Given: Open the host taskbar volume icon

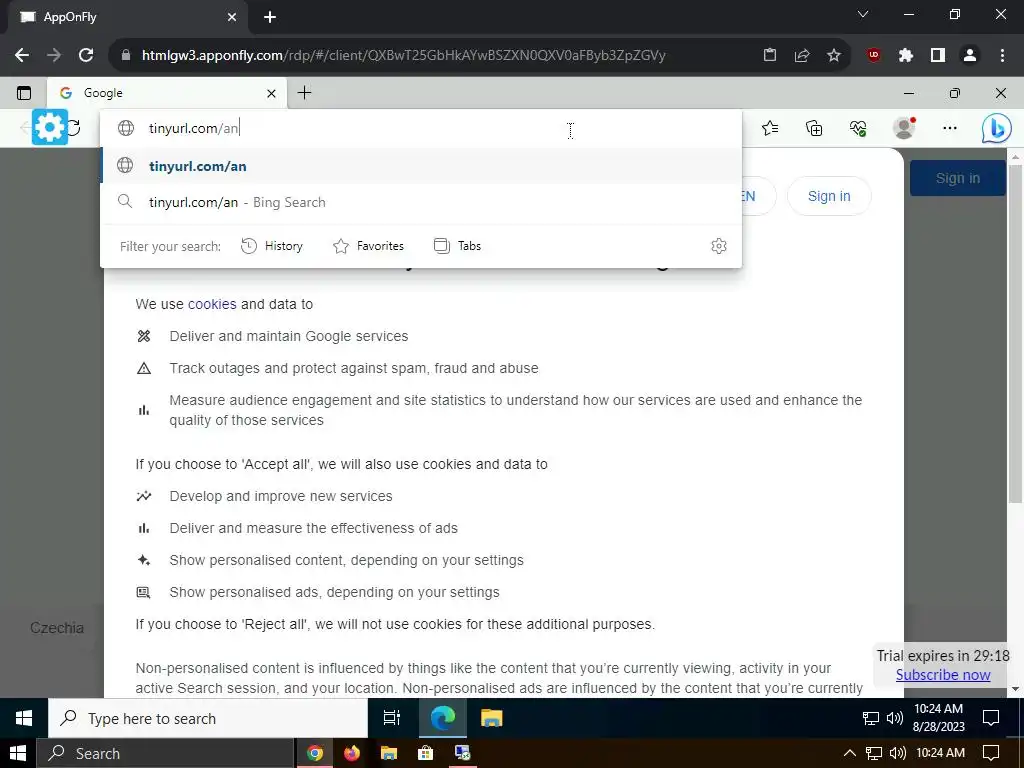Looking at the screenshot, I should (897, 753).
